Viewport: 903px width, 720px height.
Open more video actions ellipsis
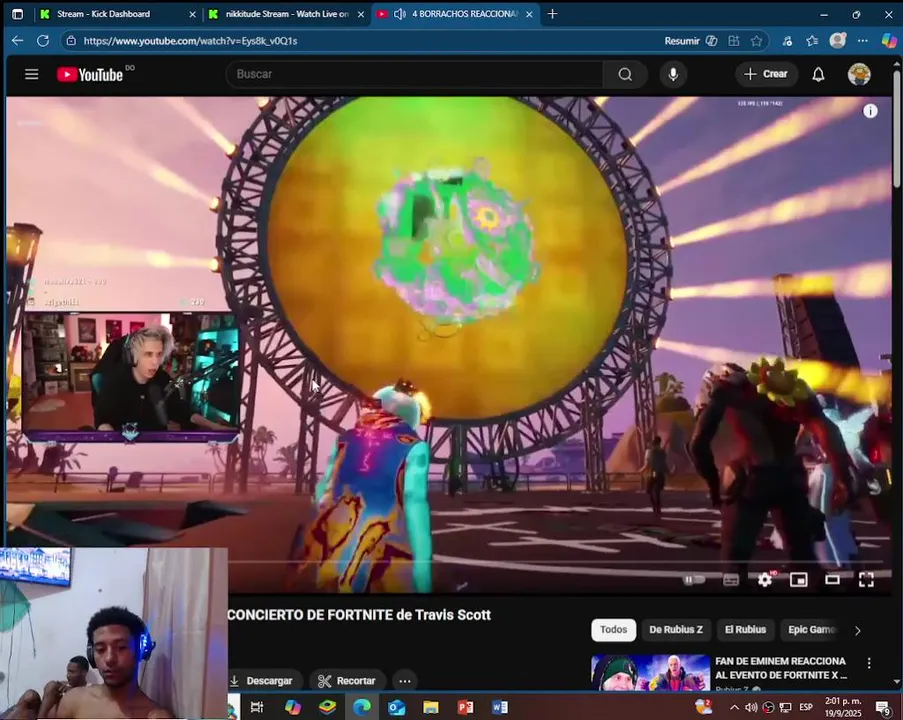pyautogui.click(x=405, y=681)
